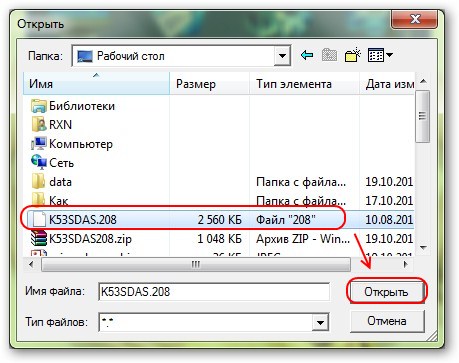Screen dimensions: 459x363
Task: Create a new folder via toolbar icon
Action: pos(353,55)
